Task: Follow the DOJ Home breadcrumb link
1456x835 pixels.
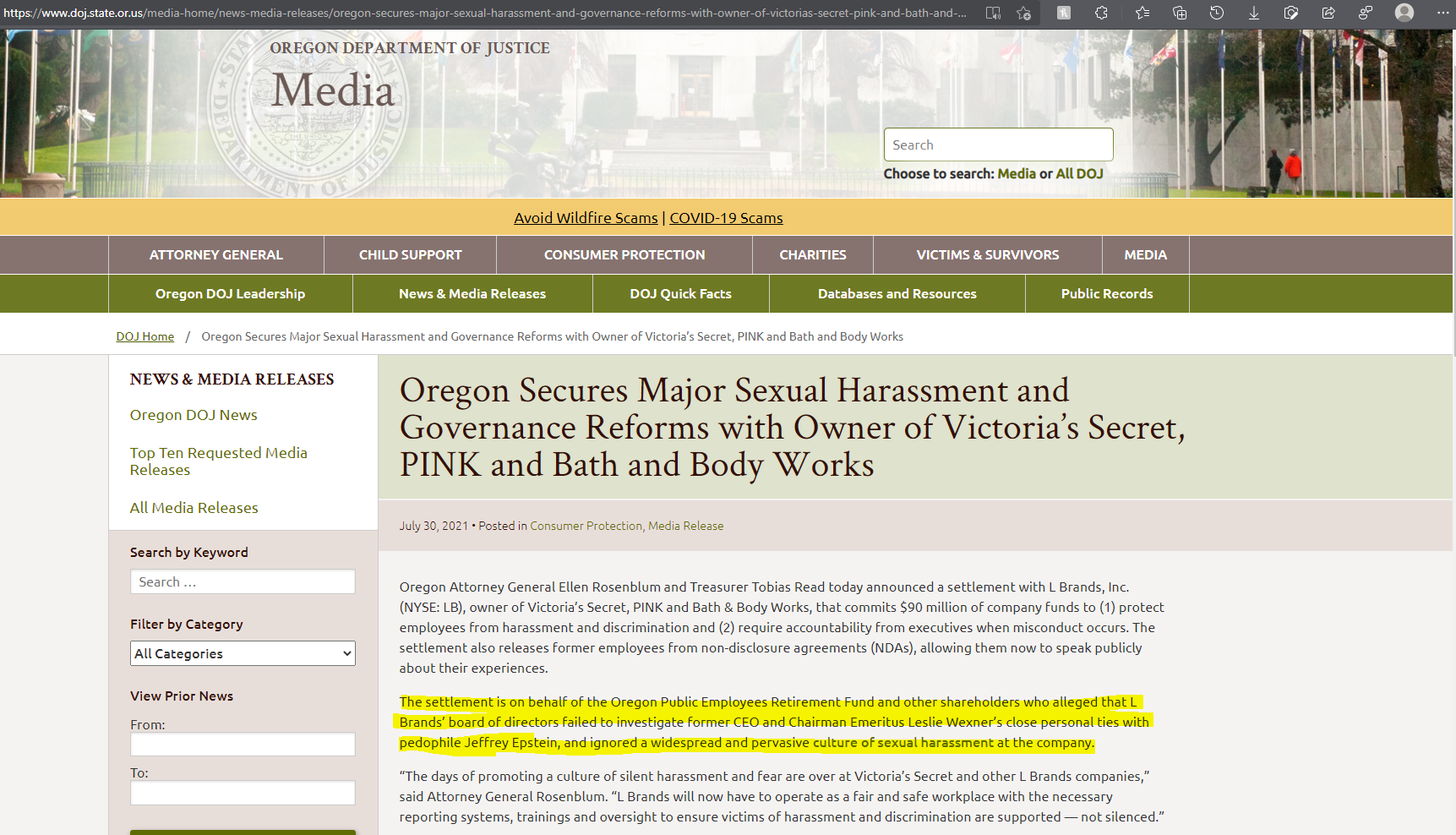Action: tap(145, 336)
